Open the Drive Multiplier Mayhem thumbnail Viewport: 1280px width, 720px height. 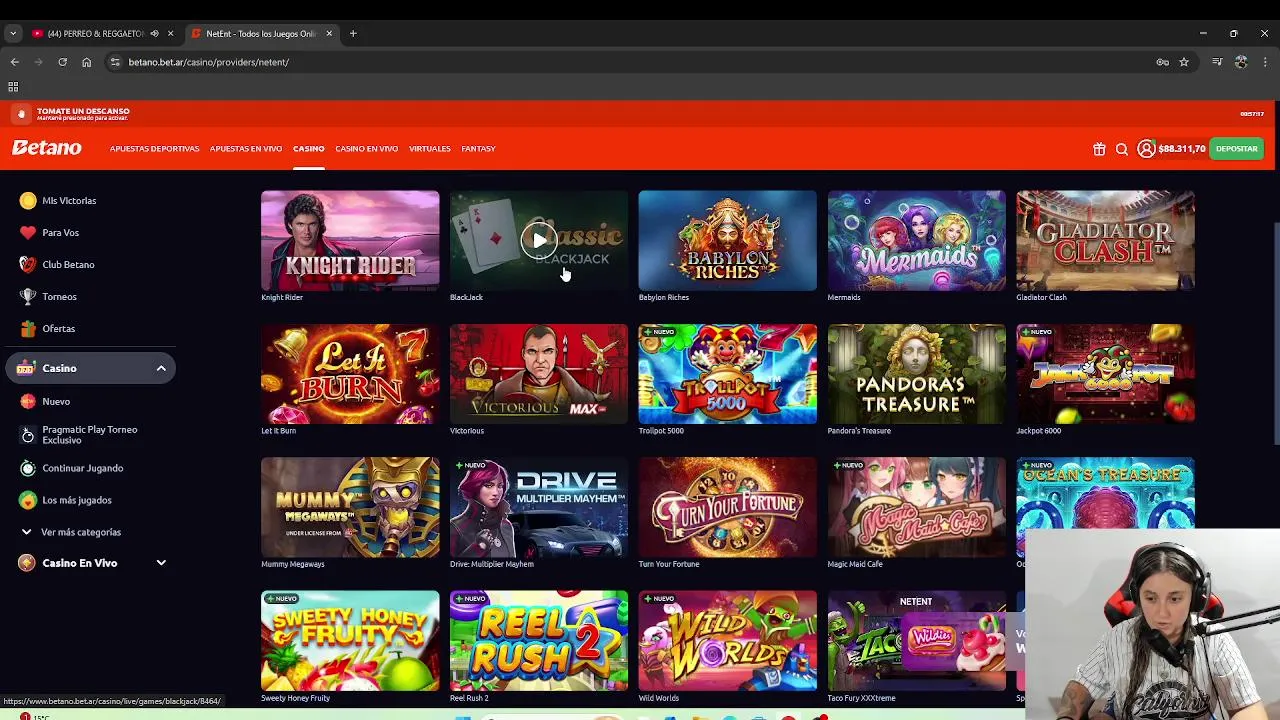[x=539, y=507]
